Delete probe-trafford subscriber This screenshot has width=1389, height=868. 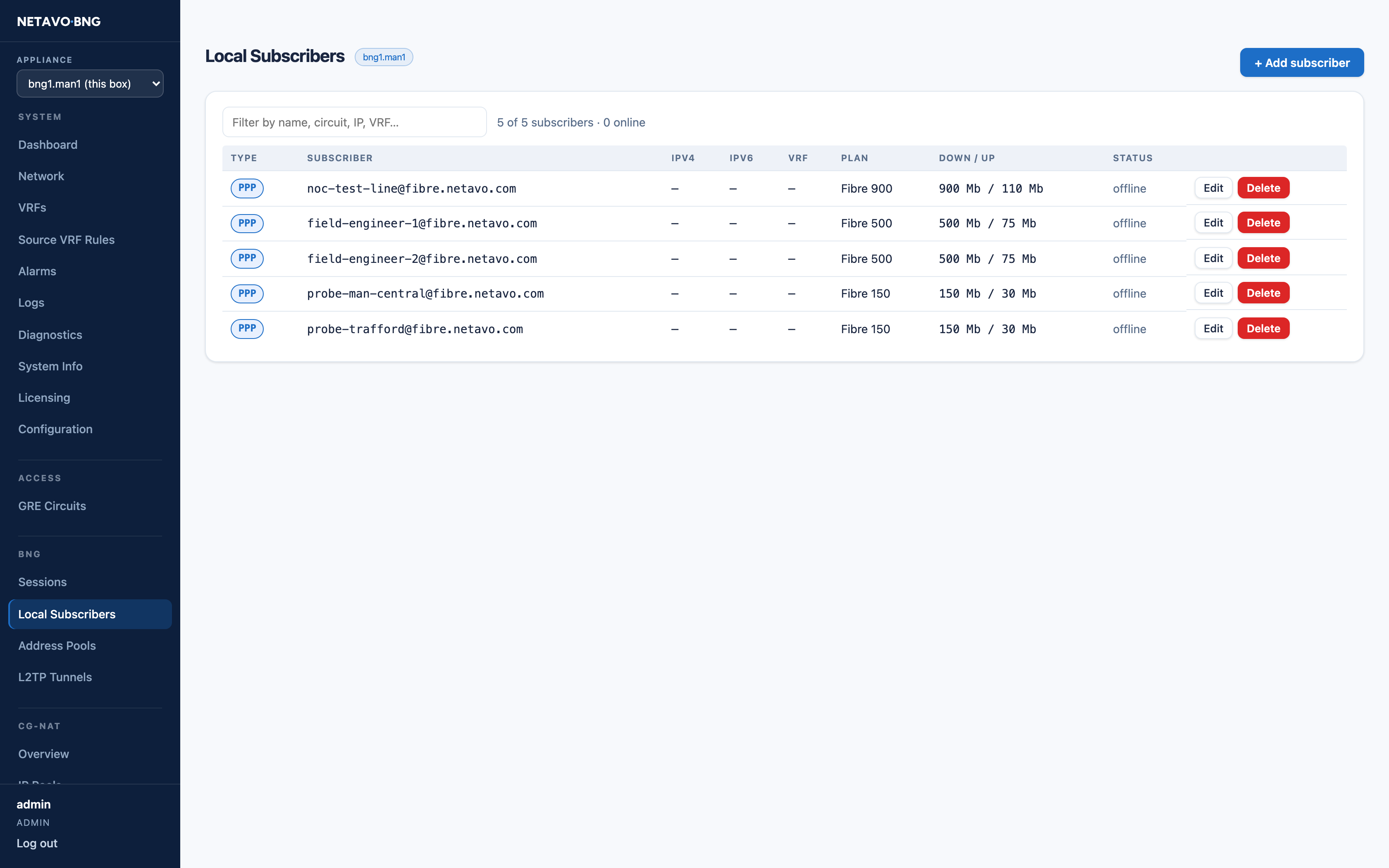(1263, 328)
